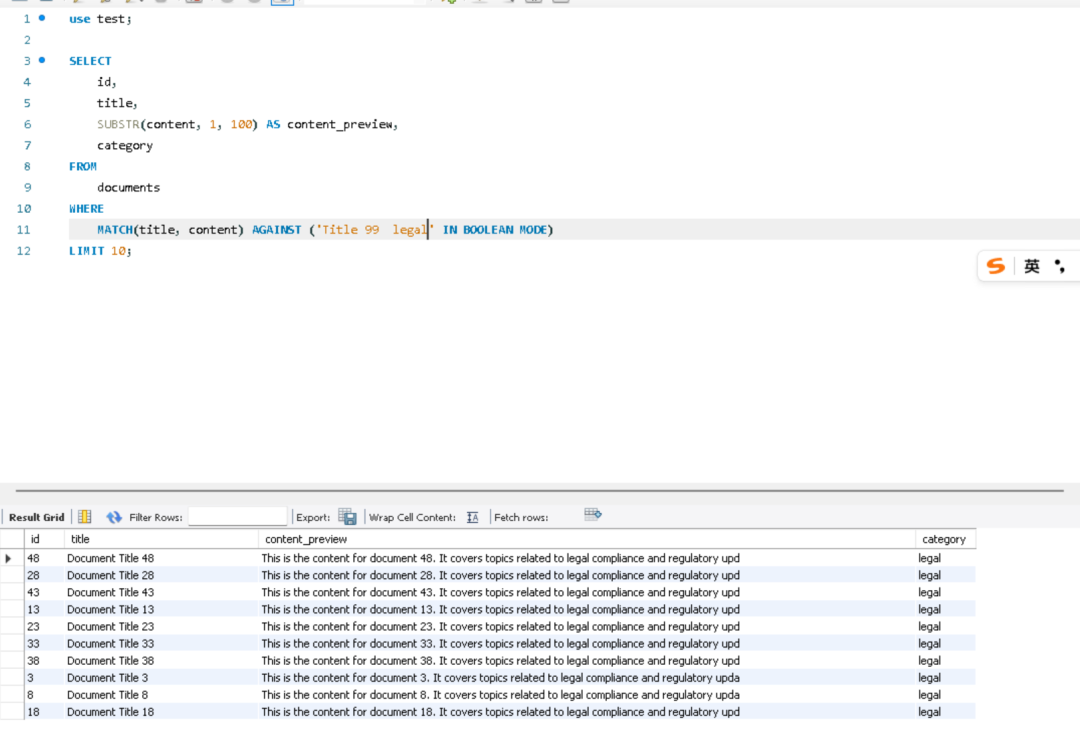The height and width of the screenshot is (744, 1080).
Task: Click the content_preview column header
Action: (x=306, y=539)
